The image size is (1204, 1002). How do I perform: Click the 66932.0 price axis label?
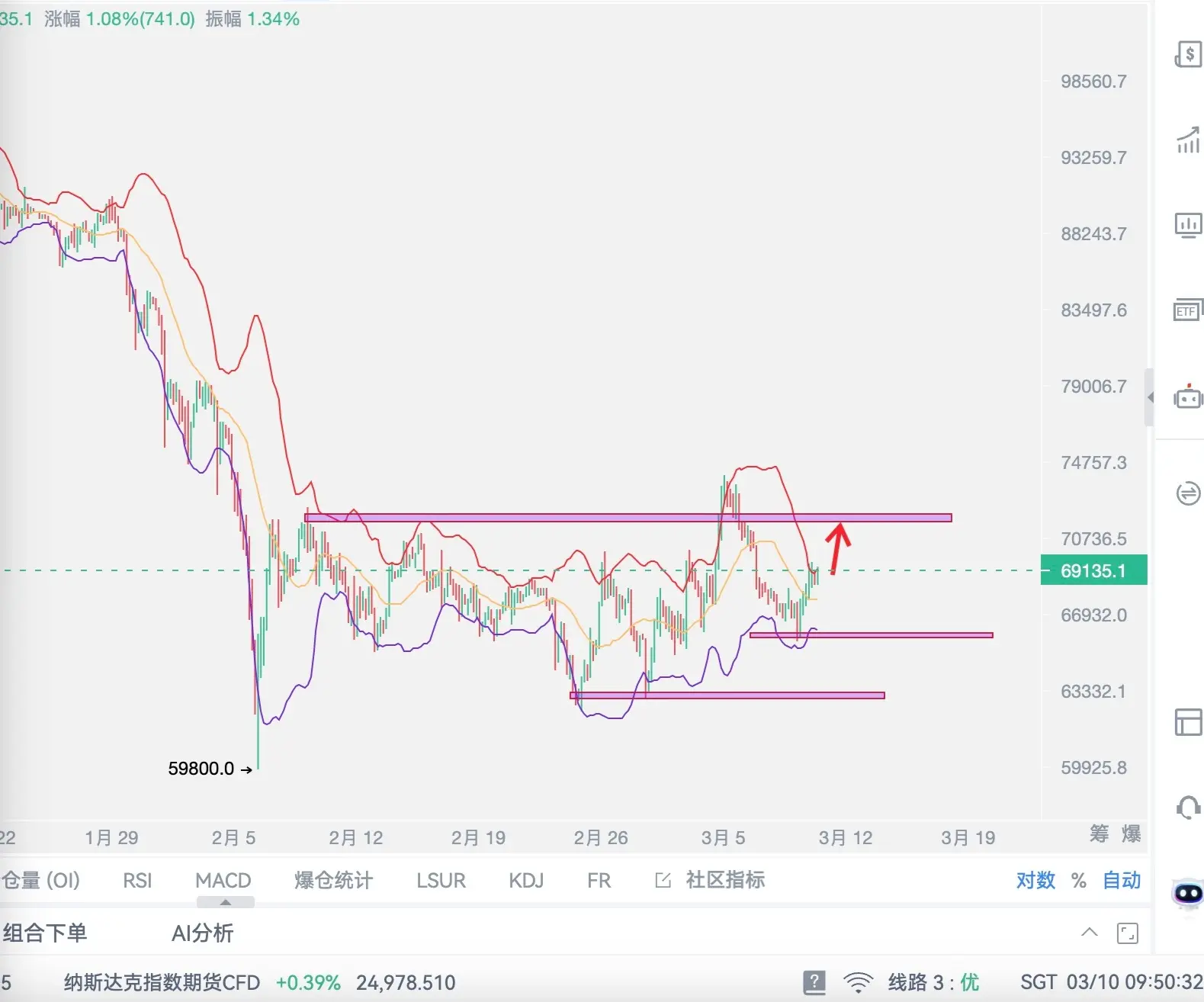point(1093,615)
